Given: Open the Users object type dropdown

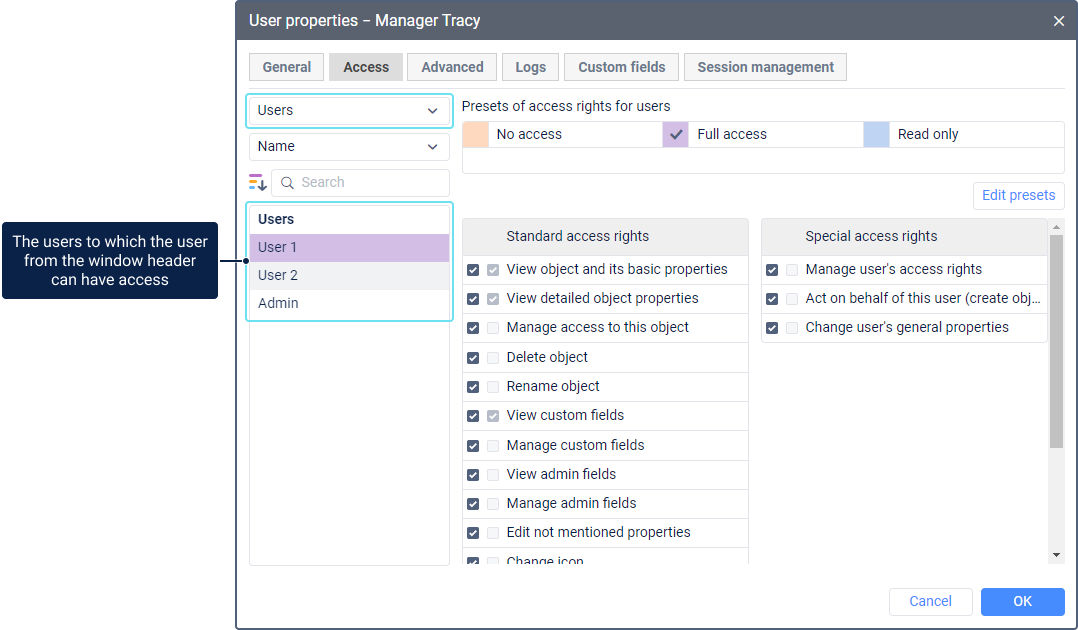Looking at the screenshot, I should click(x=349, y=111).
